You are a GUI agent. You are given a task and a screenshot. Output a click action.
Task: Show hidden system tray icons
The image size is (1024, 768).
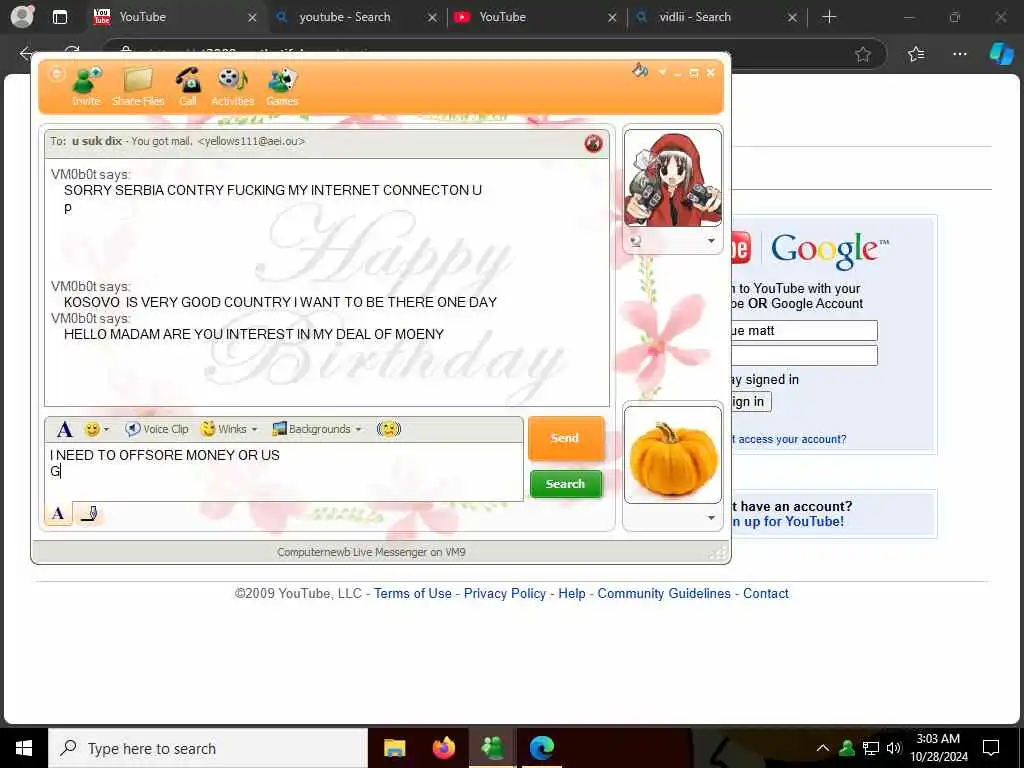tap(823, 748)
